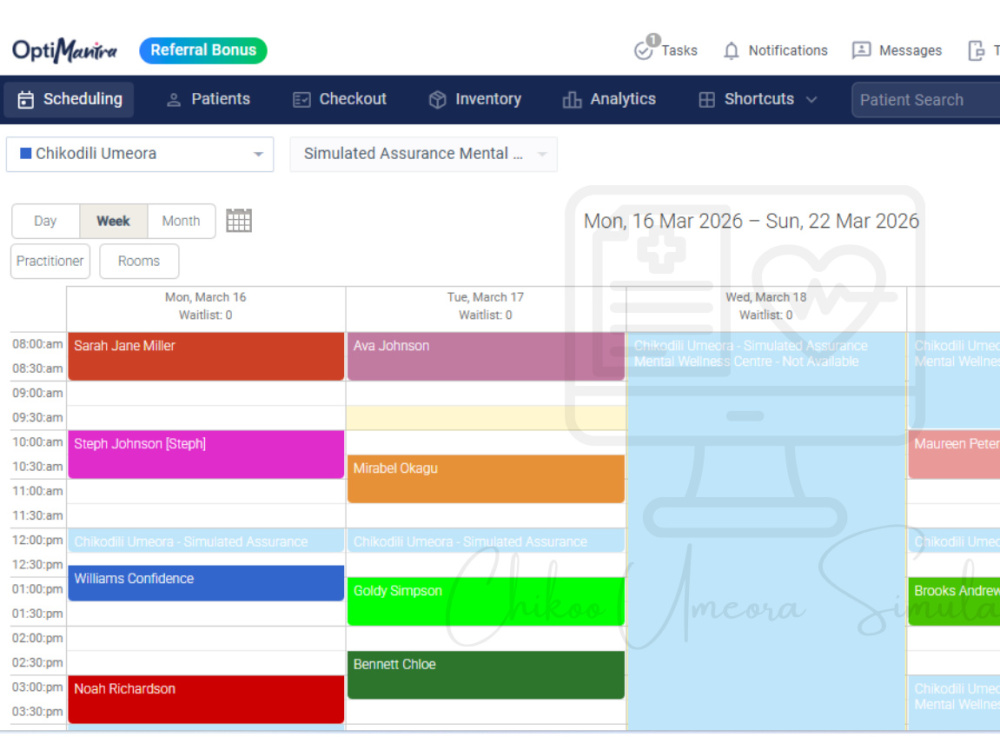The image size is (1000, 750).
Task: Click the yellow 09:30 slot on Tuesday
Action: click(x=486, y=418)
